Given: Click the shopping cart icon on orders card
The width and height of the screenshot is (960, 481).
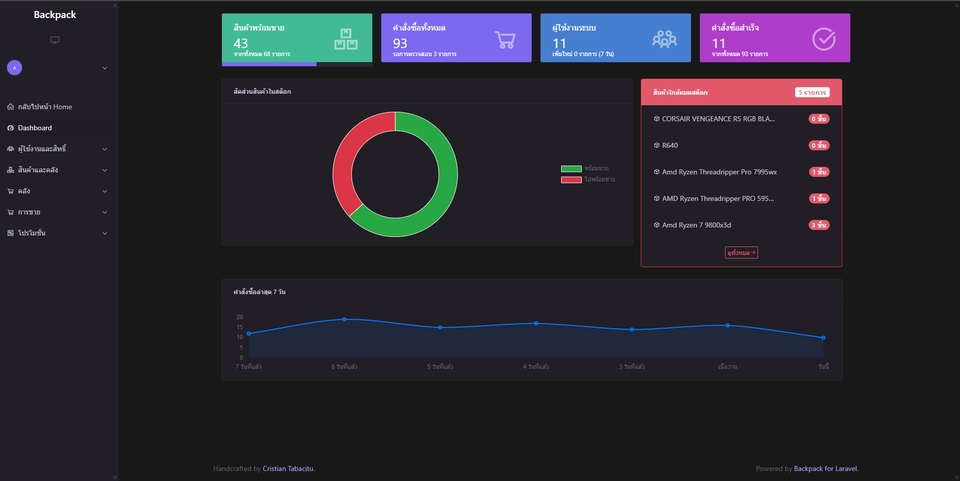Looking at the screenshot, I should coord(505,40).
